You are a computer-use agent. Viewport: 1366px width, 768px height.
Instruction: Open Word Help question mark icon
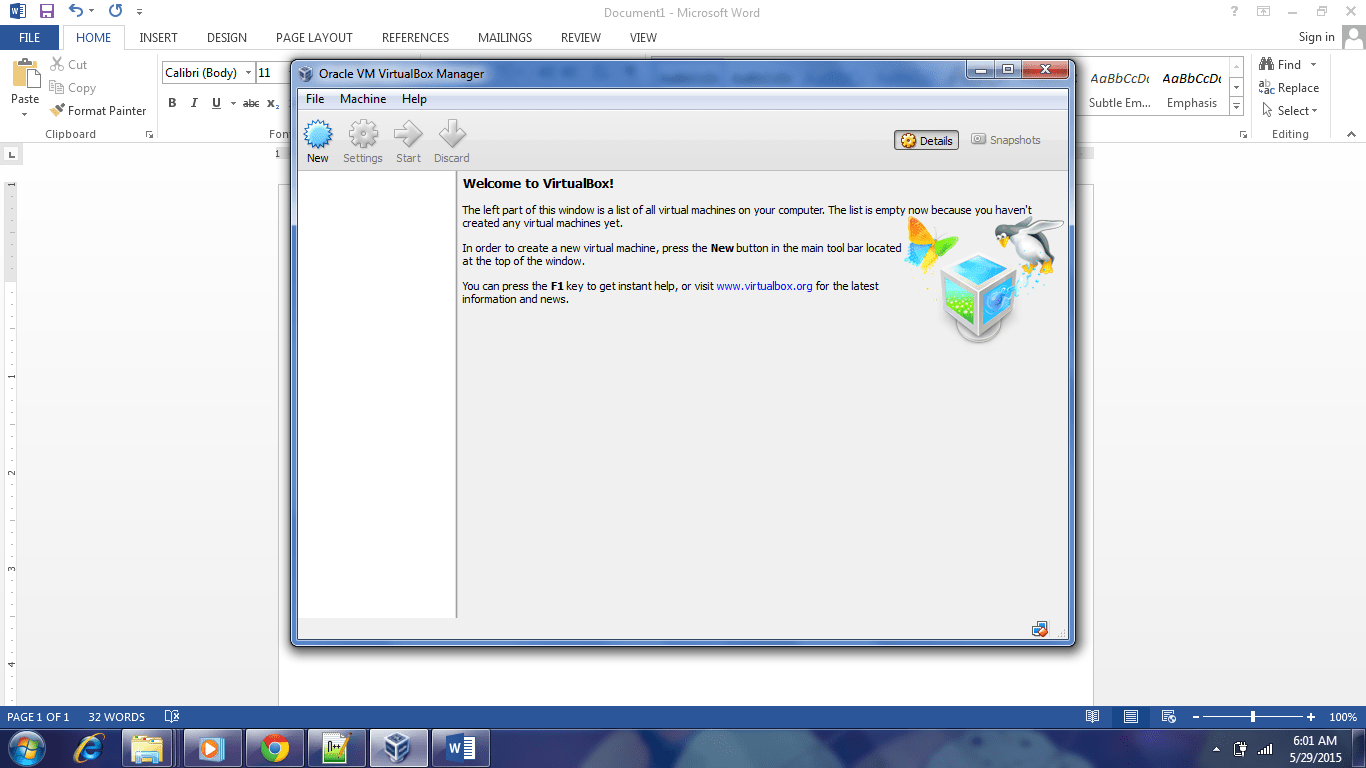(x=1235, y=12)
